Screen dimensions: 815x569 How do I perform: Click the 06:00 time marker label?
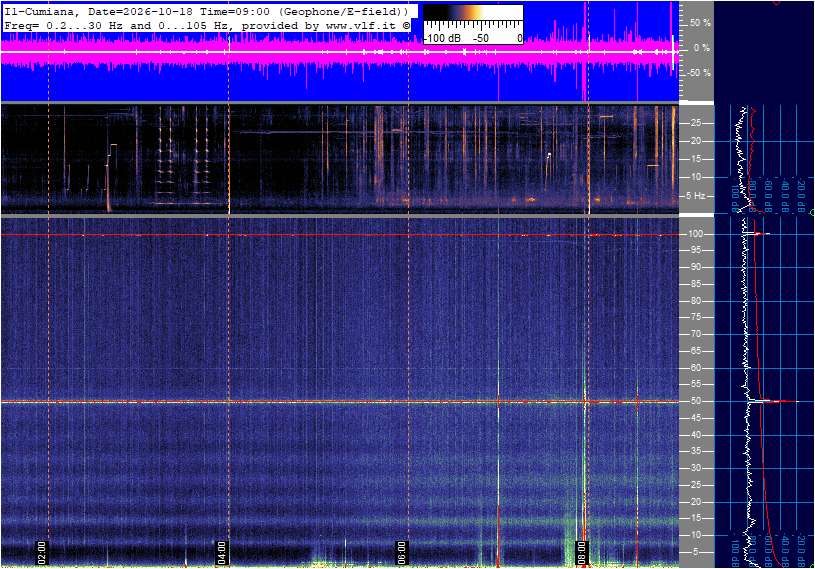click(402, 552)
